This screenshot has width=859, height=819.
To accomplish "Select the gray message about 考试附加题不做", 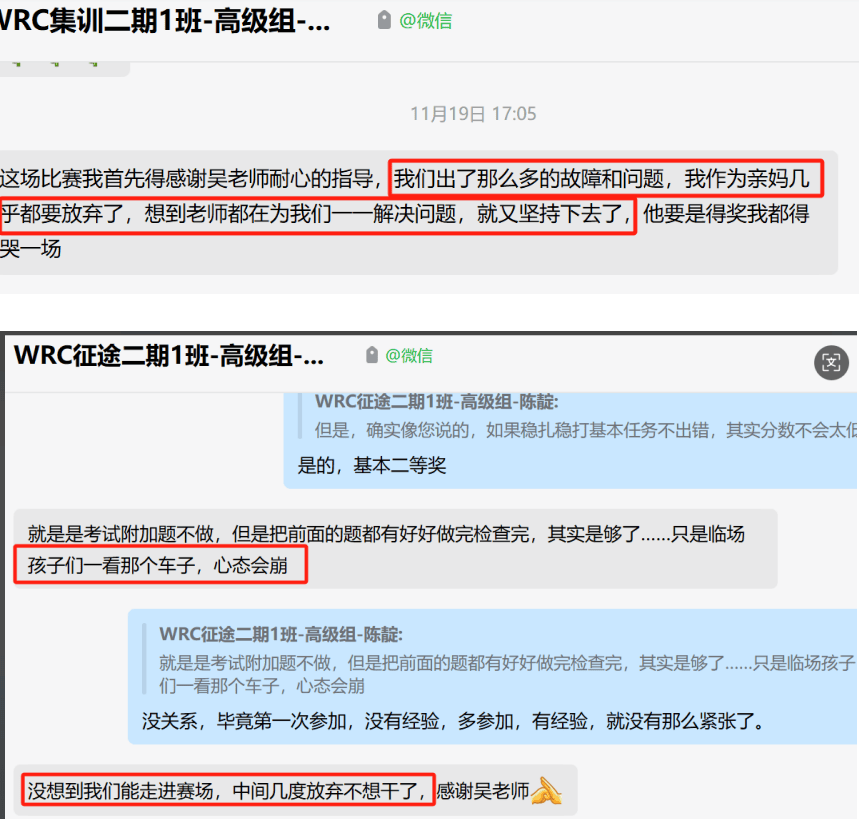I will pyautogui.click(x=396, y=549).
